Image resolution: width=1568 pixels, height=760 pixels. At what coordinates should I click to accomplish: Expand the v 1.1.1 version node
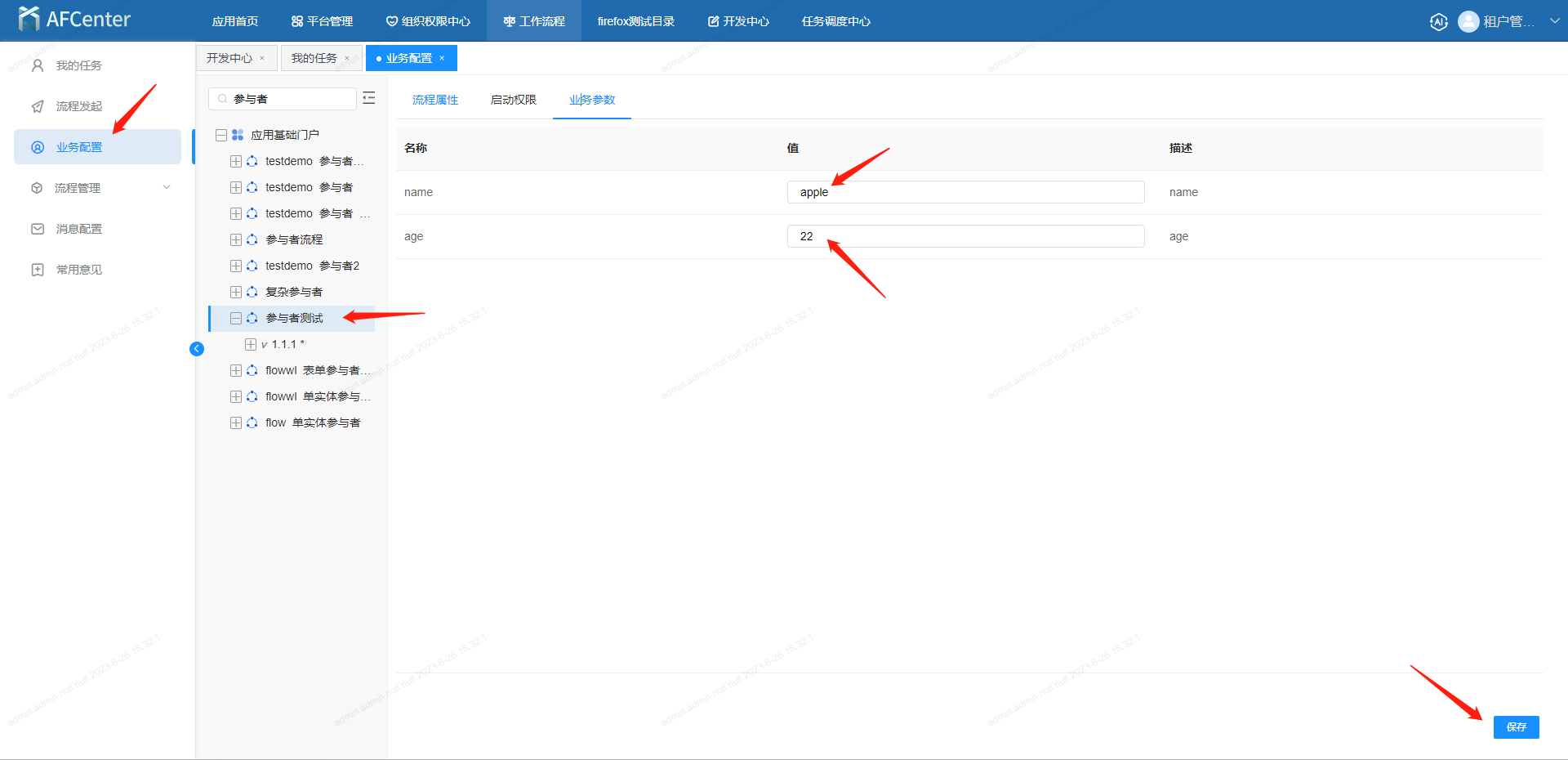click(x=251, y=344)
